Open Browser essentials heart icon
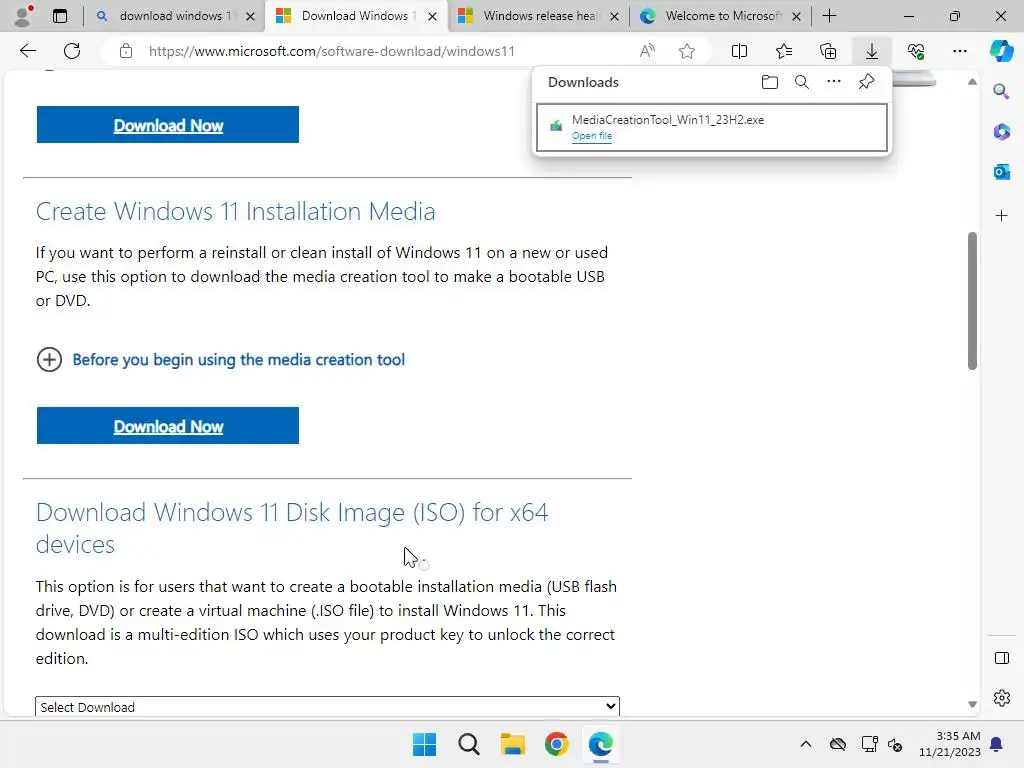 [916, 51]
